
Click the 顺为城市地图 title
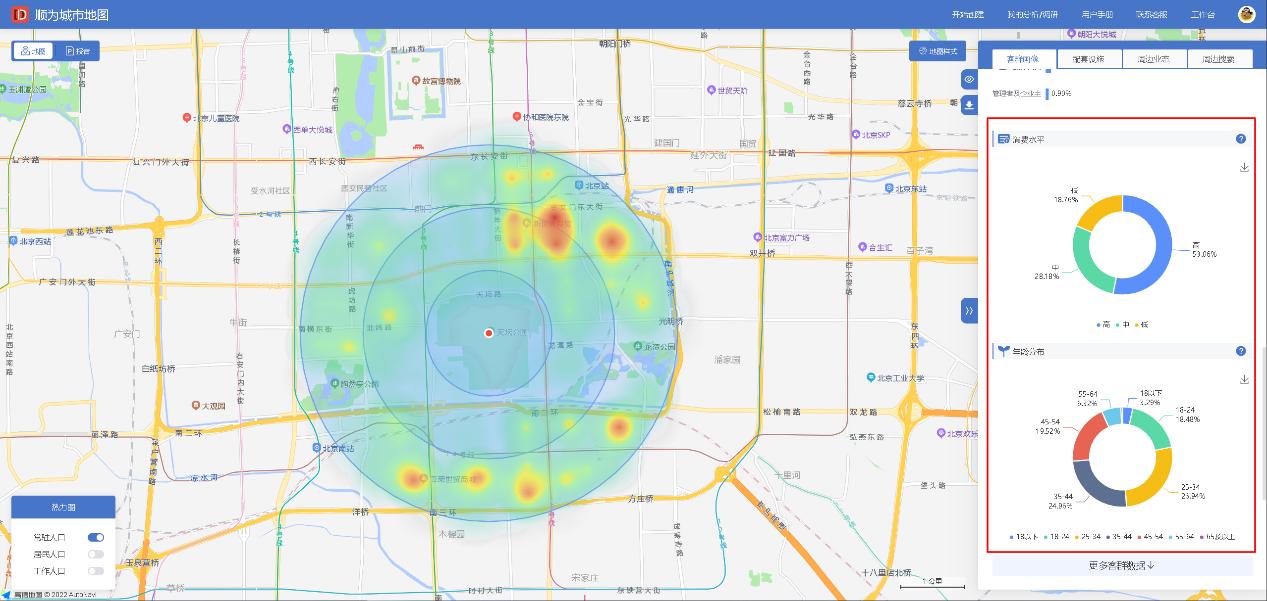(x=71, y=15)
